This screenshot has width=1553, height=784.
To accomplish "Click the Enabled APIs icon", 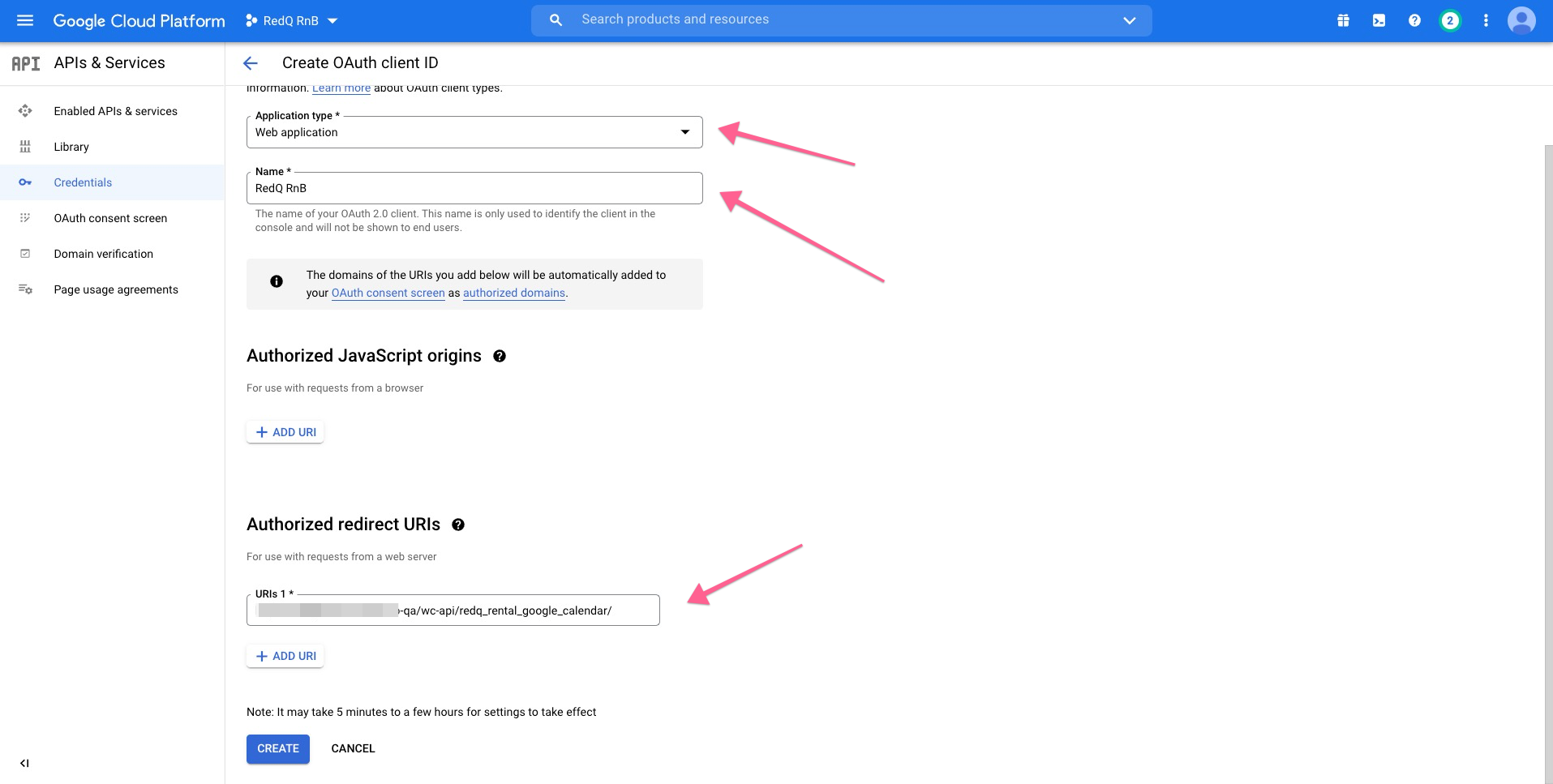I will pos(25,111).
